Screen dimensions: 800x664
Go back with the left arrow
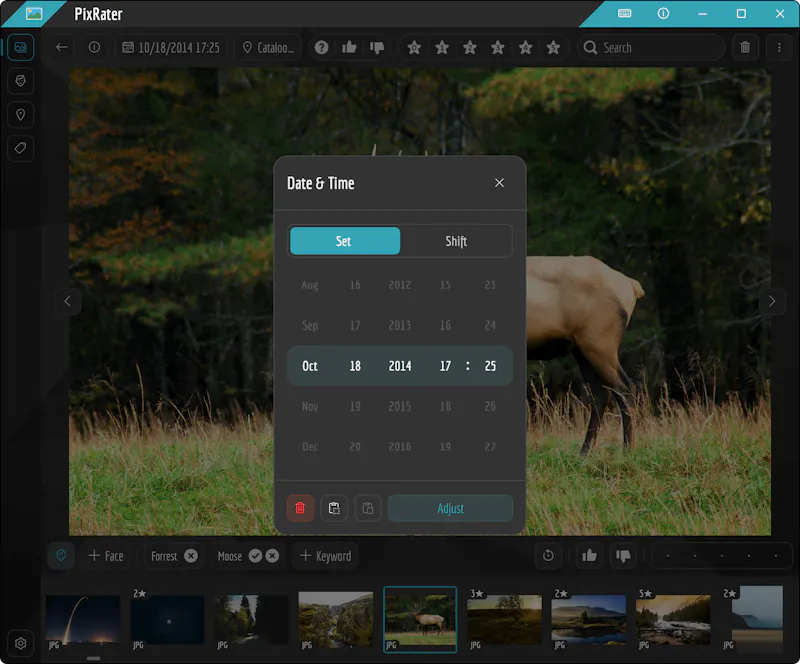coord(61,47)
